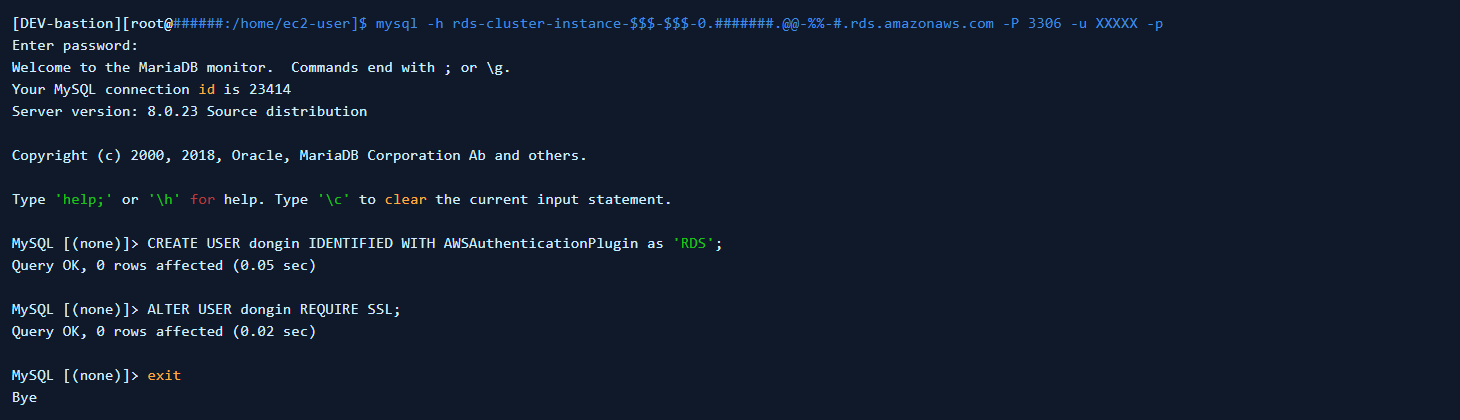Click the green '\h' shortcut text
The width and height of the screenshot is (1460, 420).
coord(164,199)
